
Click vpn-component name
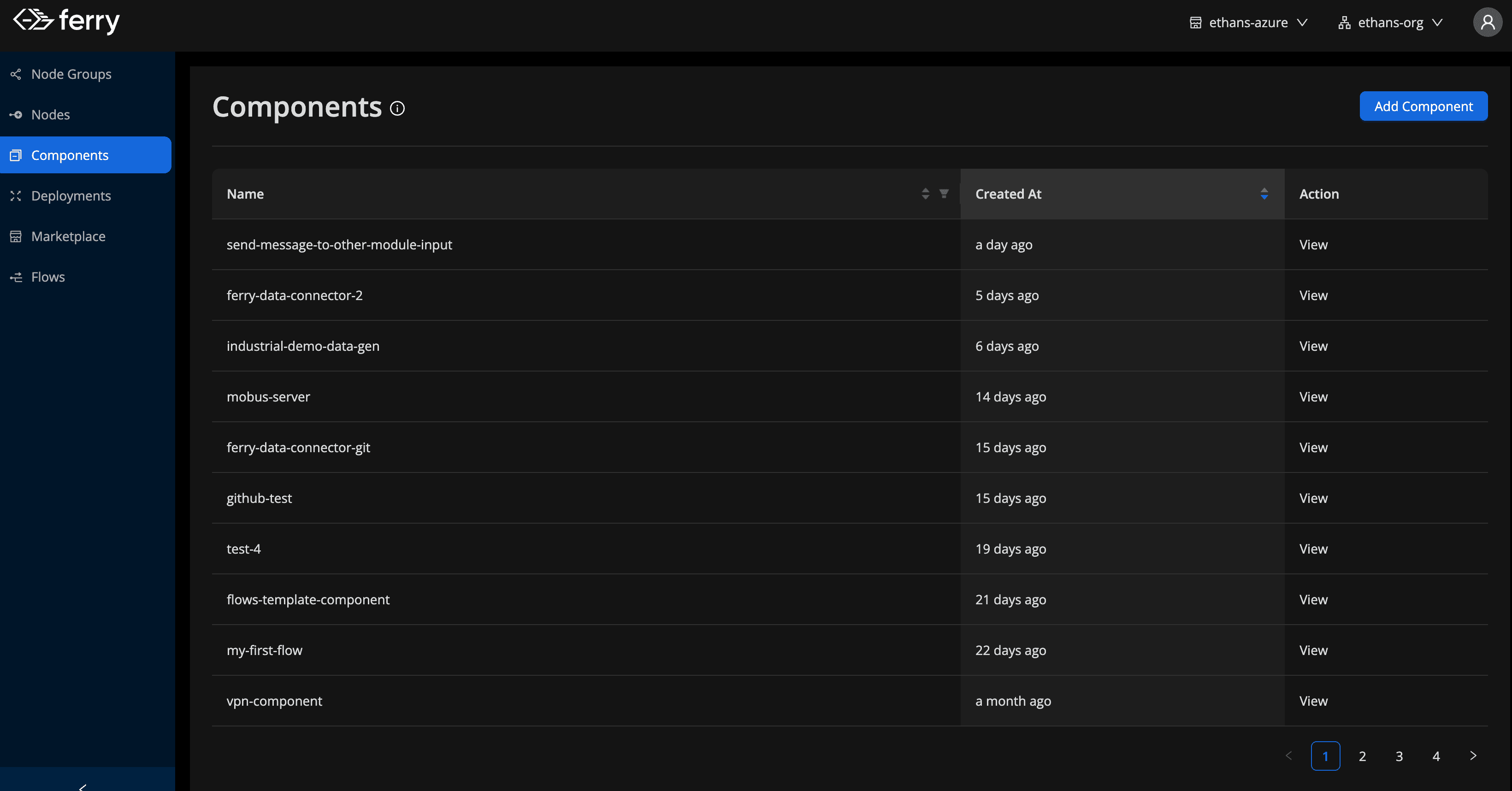(274, 701)
